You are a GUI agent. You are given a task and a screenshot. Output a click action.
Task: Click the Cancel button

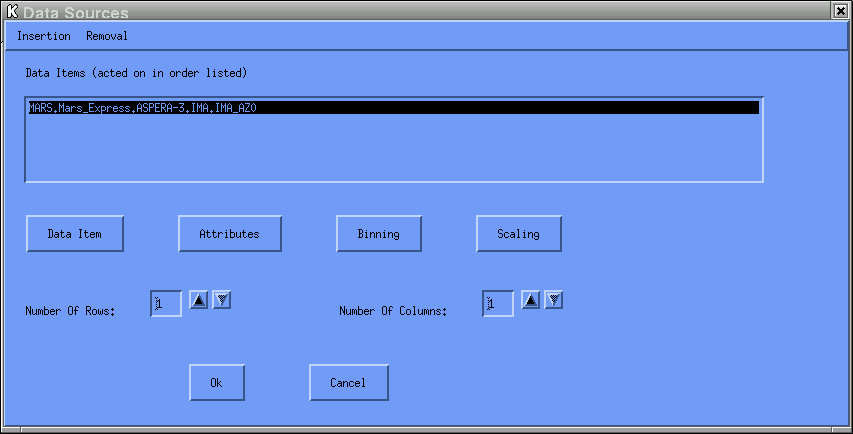(349, 383)
